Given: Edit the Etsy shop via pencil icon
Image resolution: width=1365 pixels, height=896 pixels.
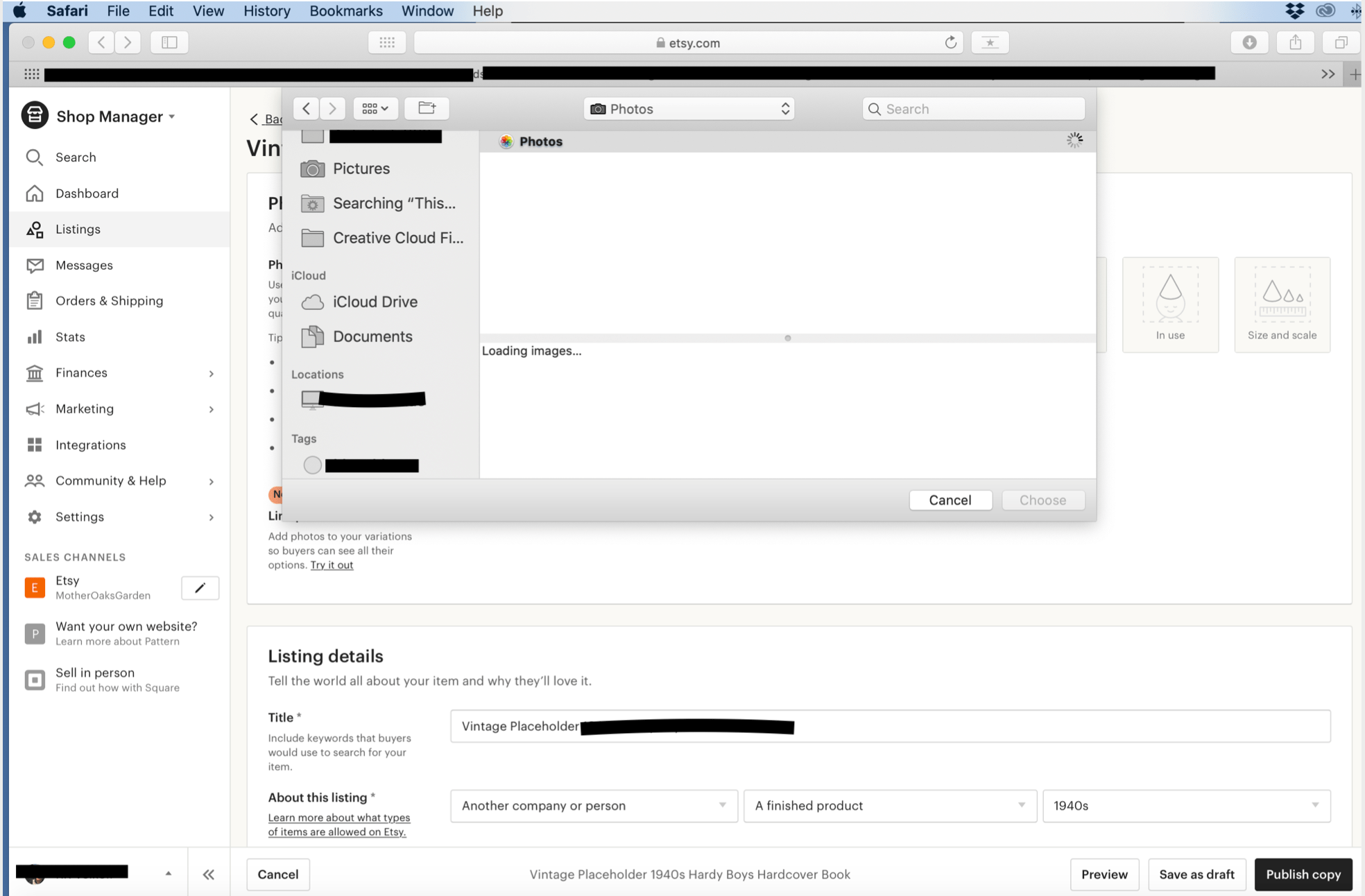Looking at the screenshot, I should (200, 587).
